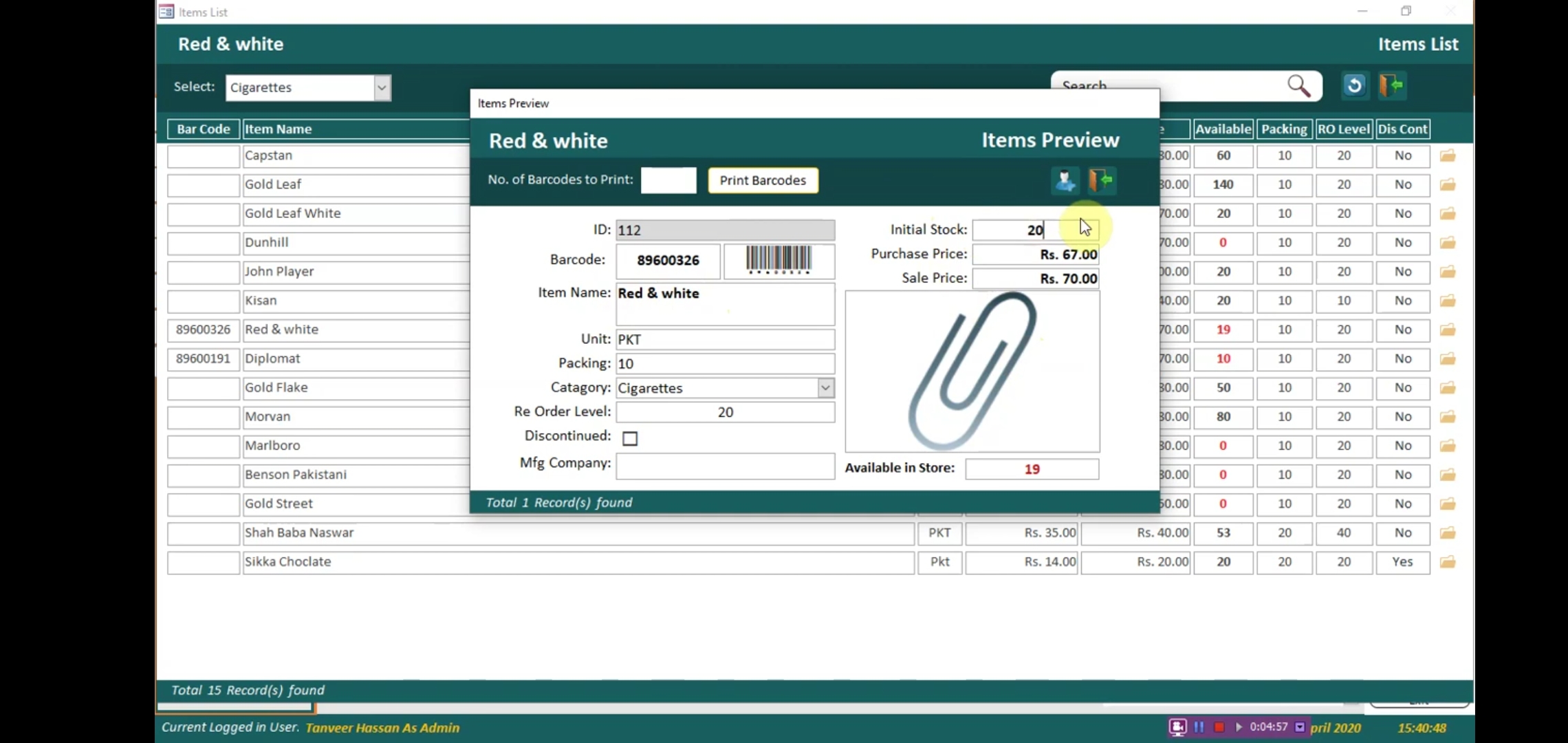Click the Sale Price field

(x=1035, y=279)
